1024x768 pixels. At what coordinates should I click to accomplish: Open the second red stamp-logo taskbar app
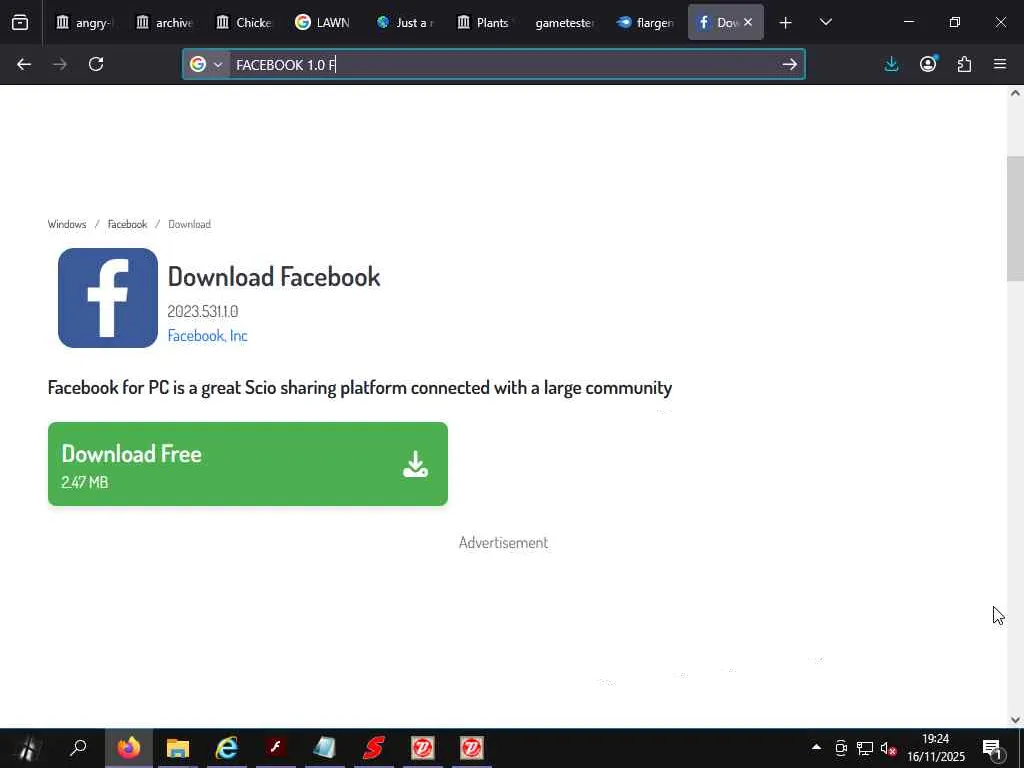(x=472, y=748)
